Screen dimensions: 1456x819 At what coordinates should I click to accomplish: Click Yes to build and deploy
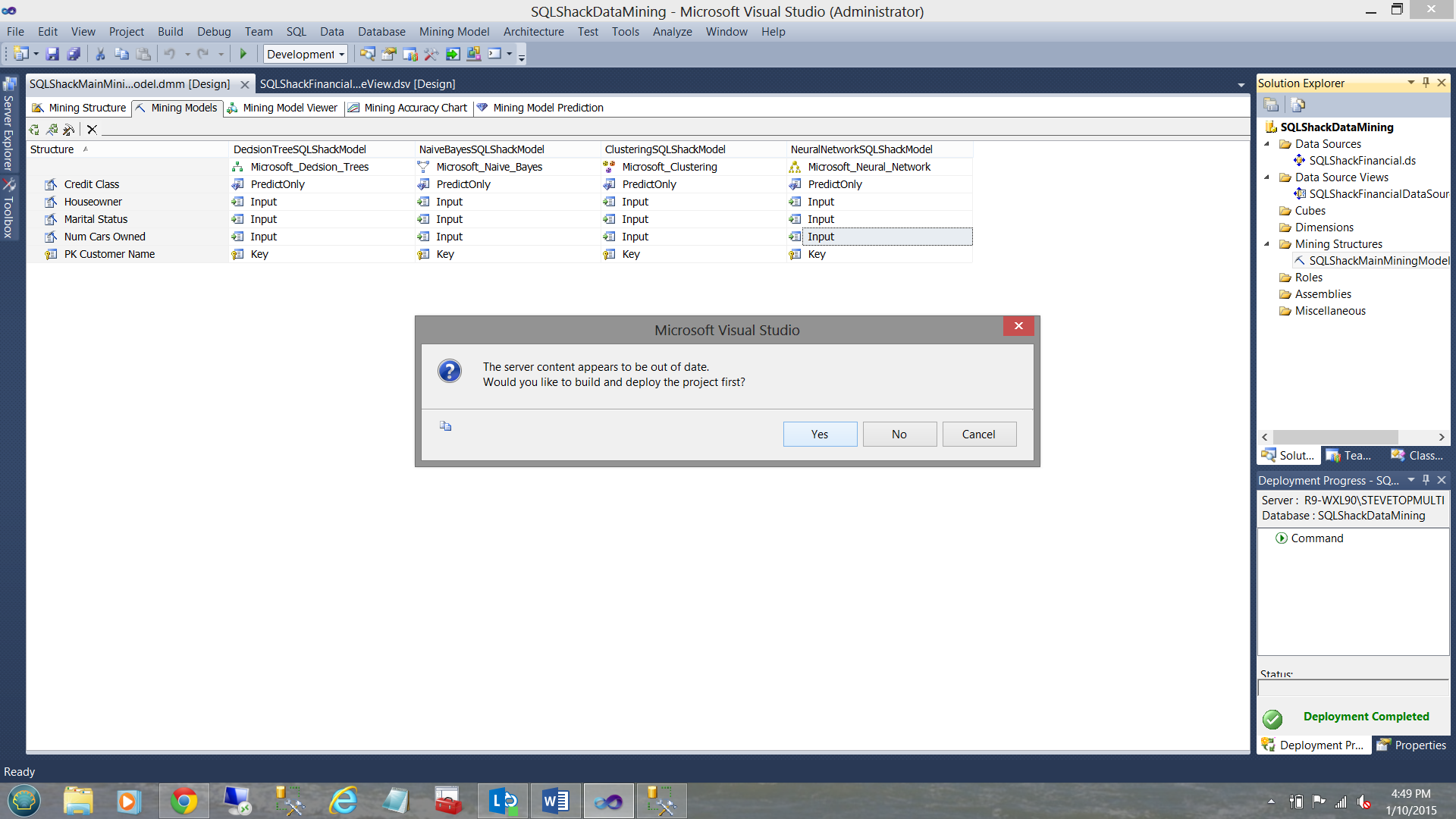coord(820,435)
